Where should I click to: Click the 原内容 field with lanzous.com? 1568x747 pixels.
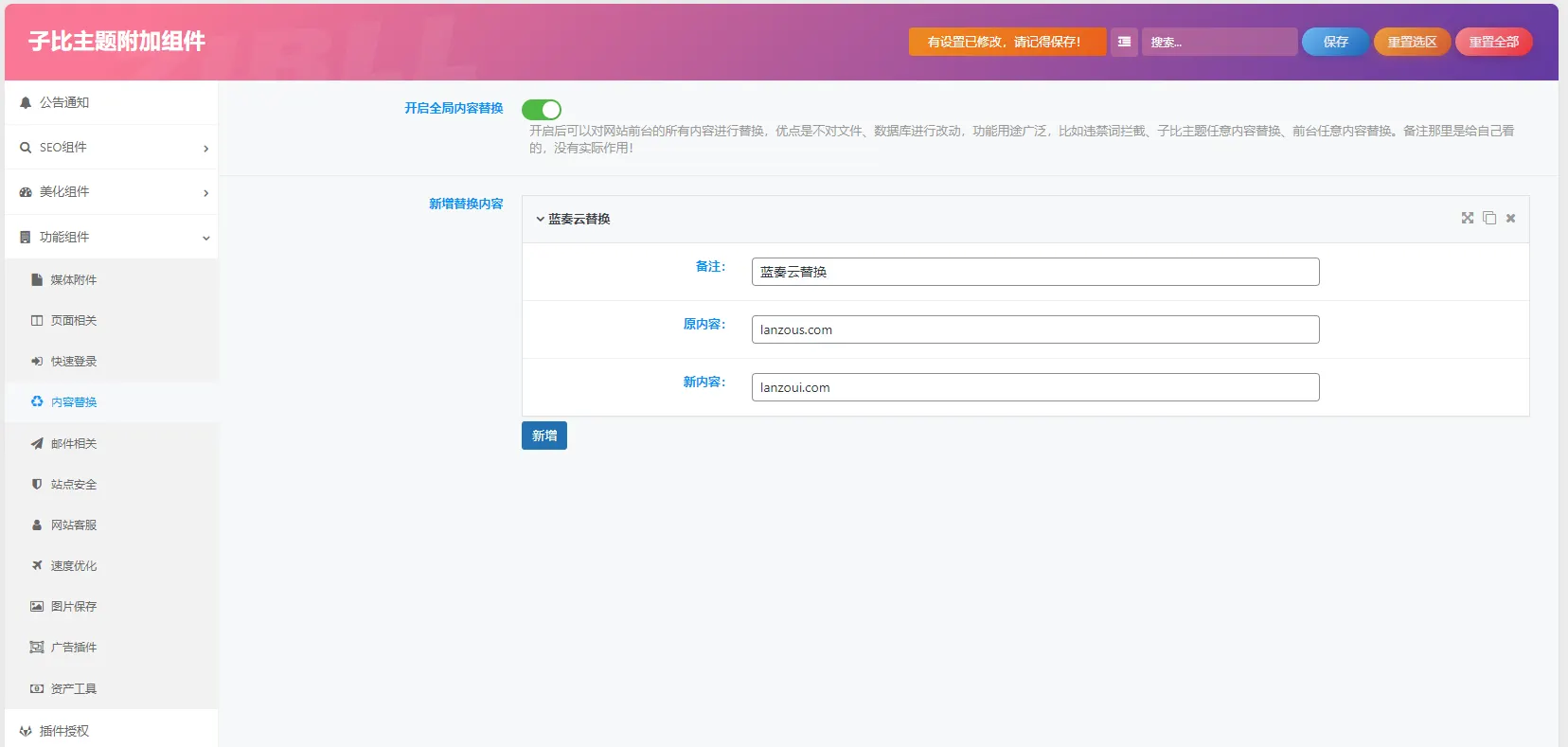click(x=1035, y=329)
